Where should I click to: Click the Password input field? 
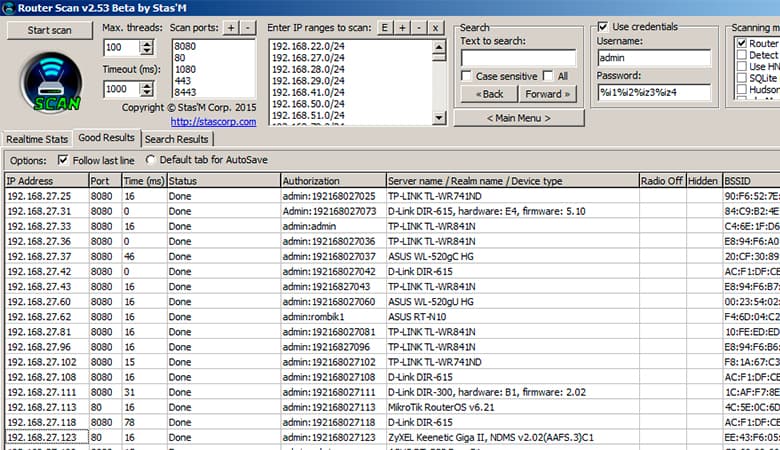[654, 92]
